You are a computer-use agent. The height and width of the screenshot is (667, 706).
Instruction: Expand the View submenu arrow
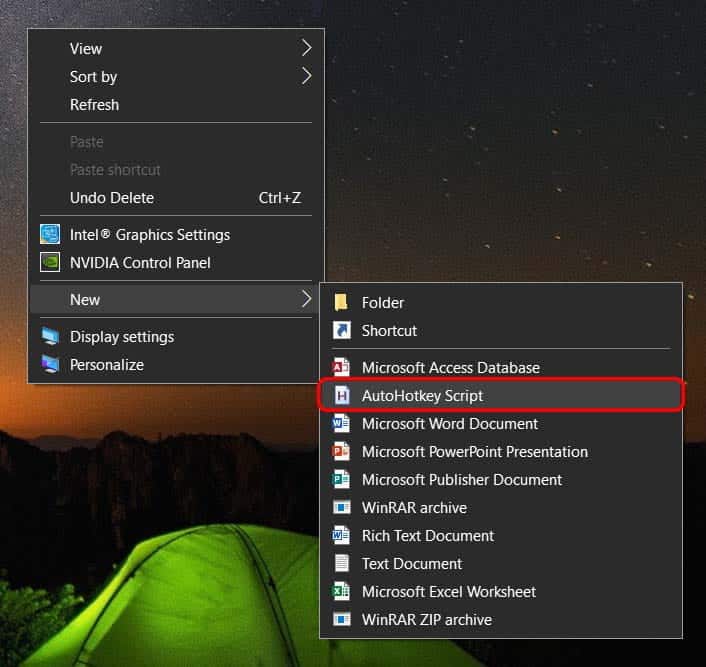pos(306,48)
